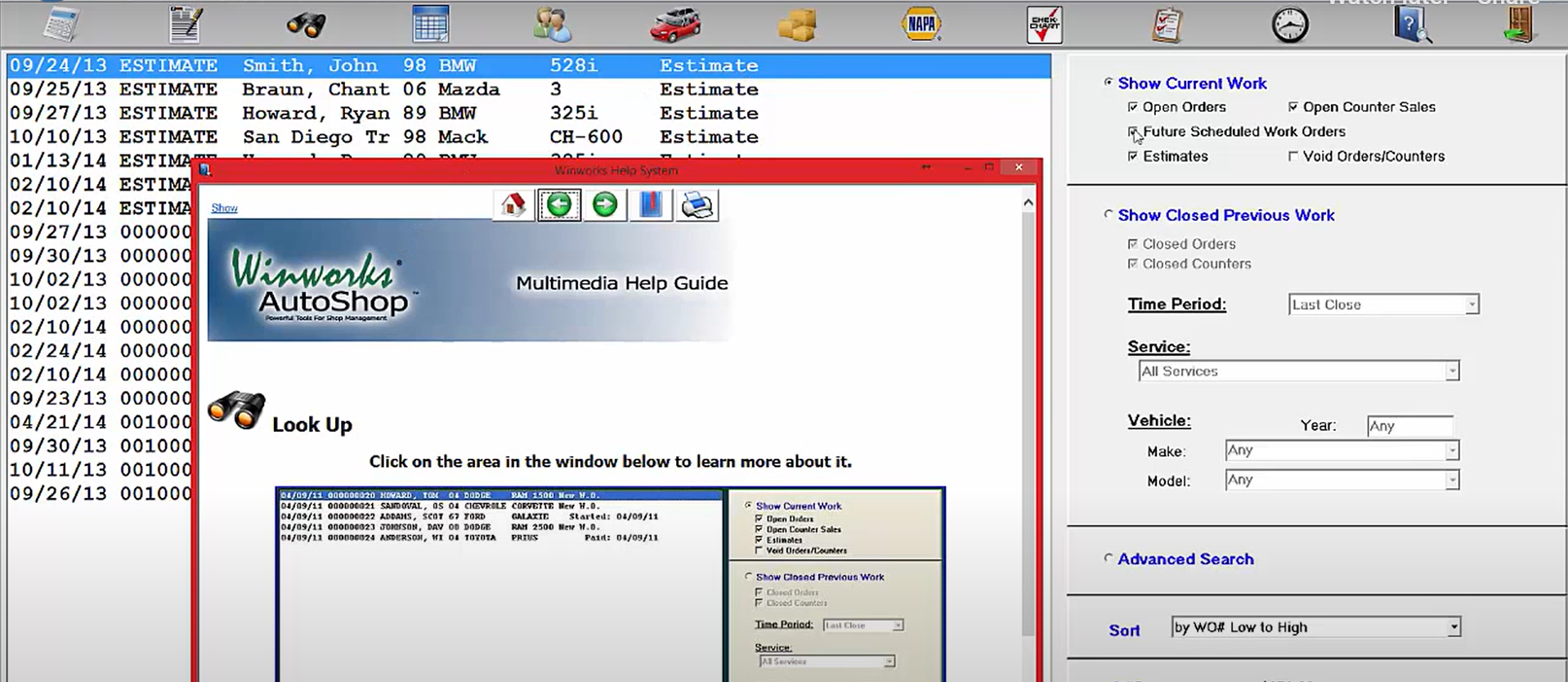Toggle the Open Counter Sales checkbox
Viewport: 1568px width, 682px height.
(x=1292, y=107)
